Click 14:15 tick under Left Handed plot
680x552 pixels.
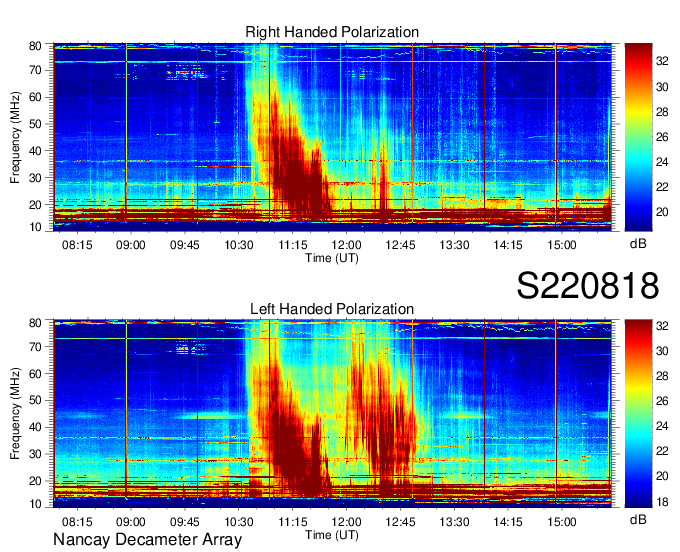tap(508, 522)
